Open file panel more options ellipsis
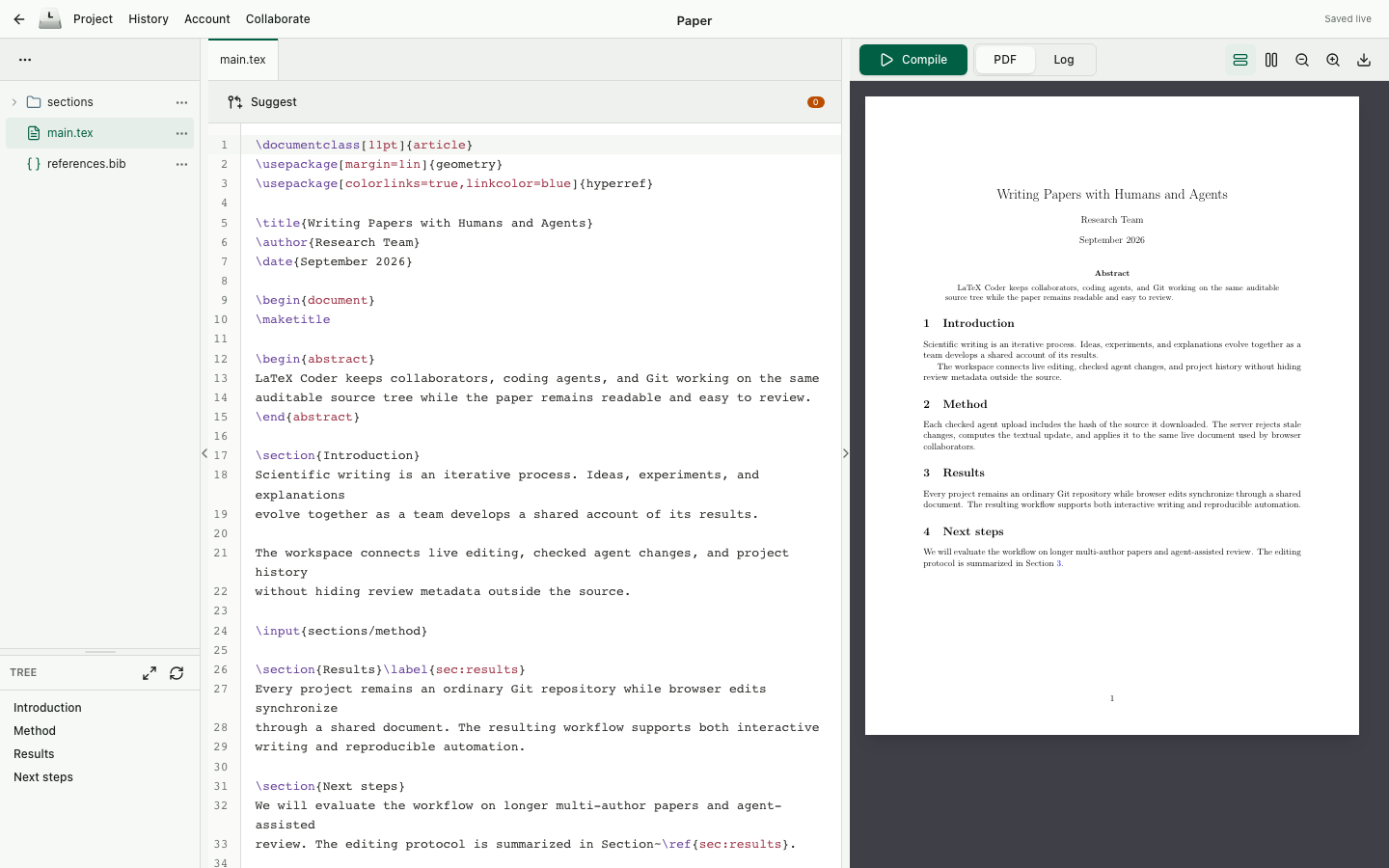 25,60
